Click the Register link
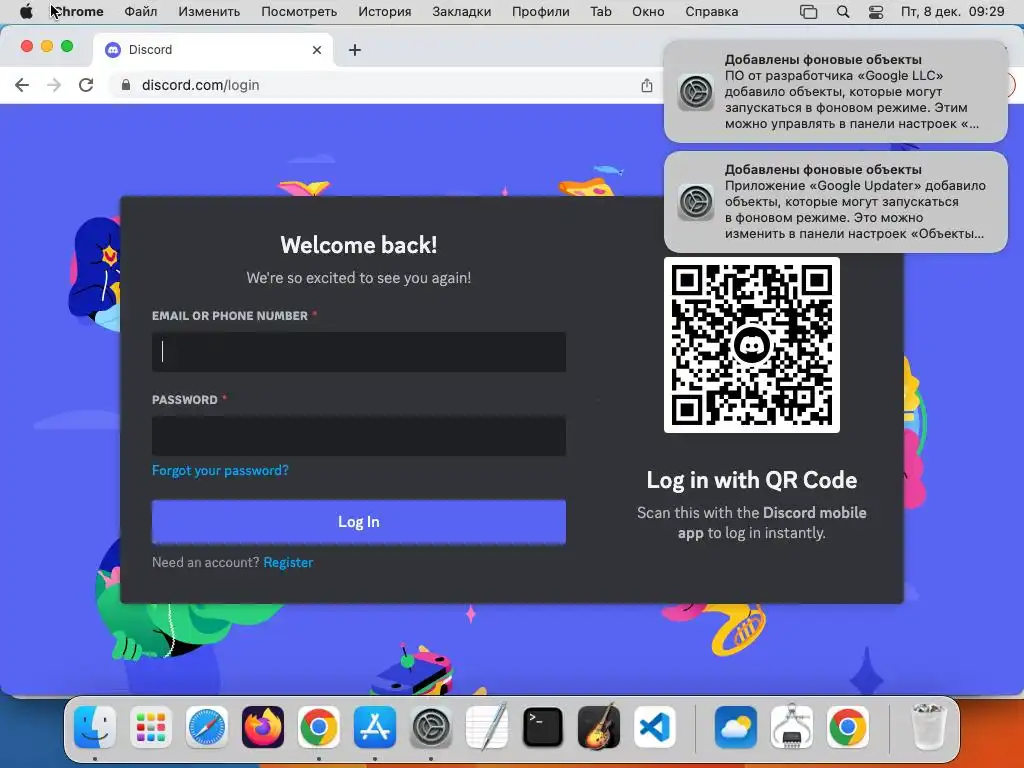1024x768 pixels. tap(288, 562)
